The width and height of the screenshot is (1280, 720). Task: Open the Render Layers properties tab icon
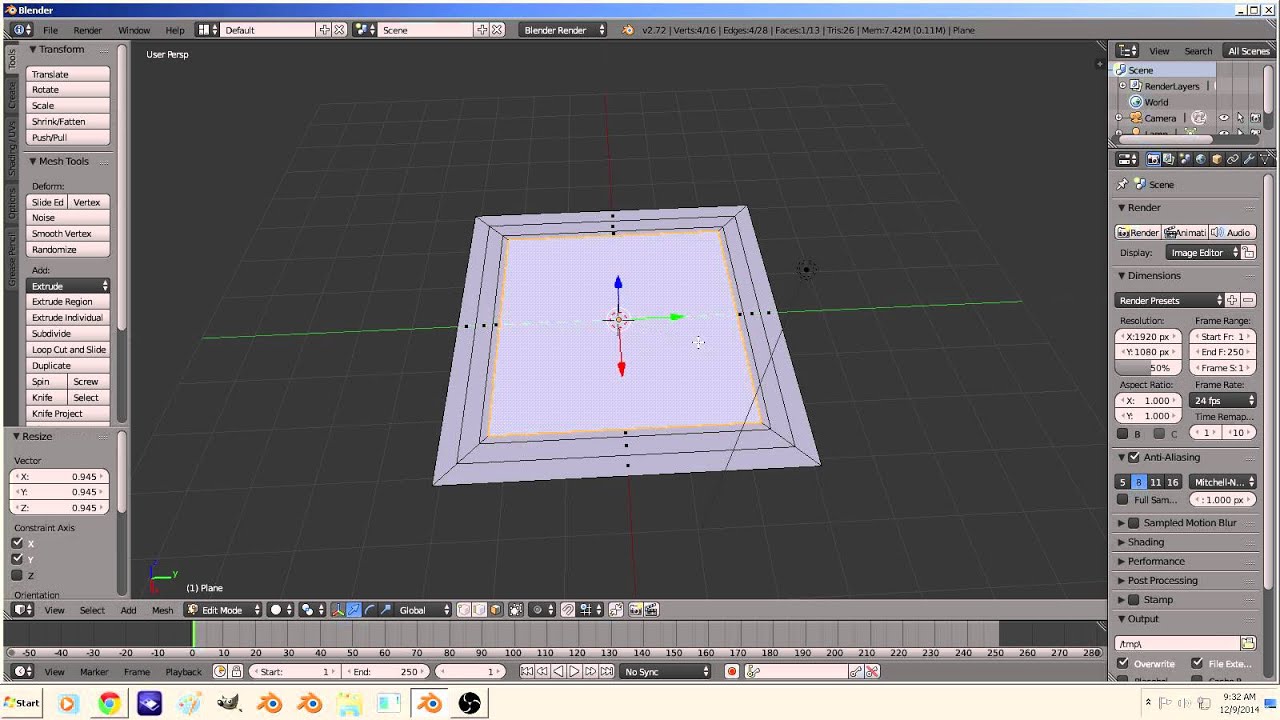point(1168,159)
